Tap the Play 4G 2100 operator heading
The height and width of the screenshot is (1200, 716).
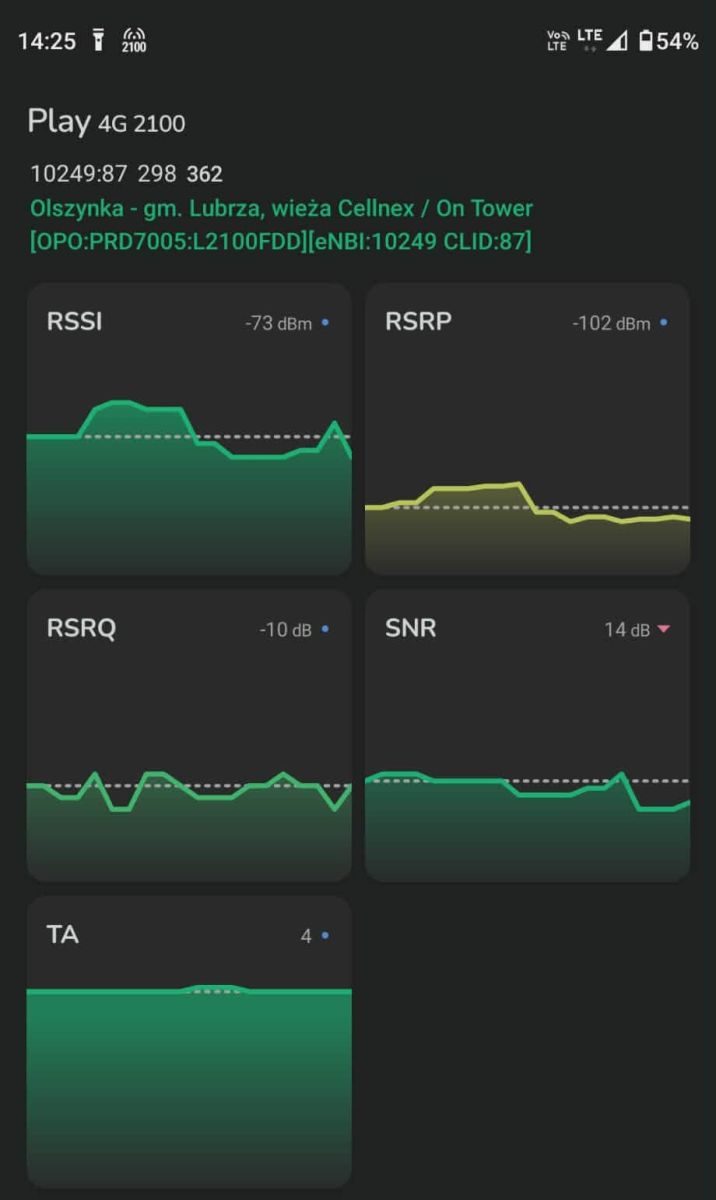click(106, 122)
